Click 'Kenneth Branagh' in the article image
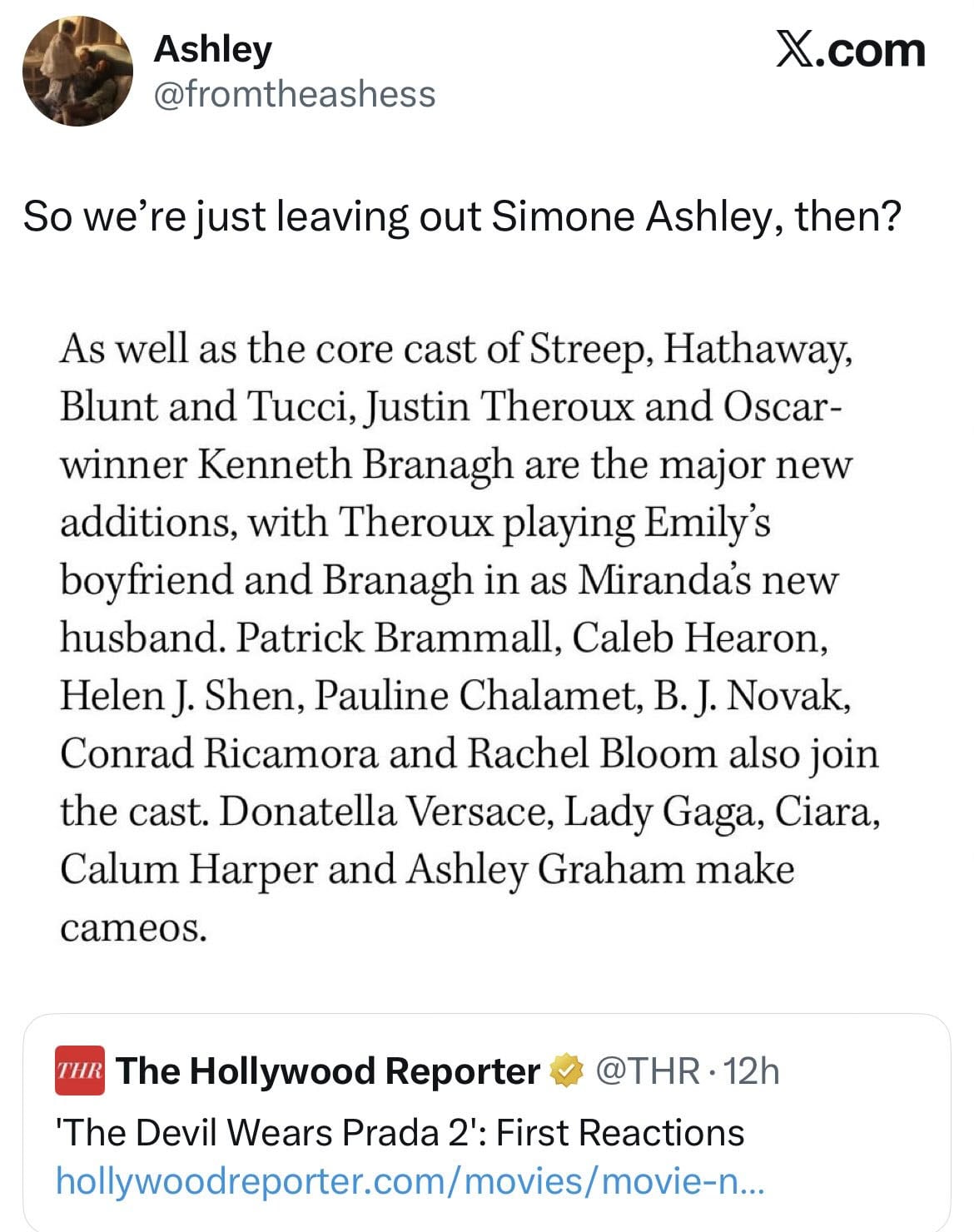 click(x=354, y=464)
